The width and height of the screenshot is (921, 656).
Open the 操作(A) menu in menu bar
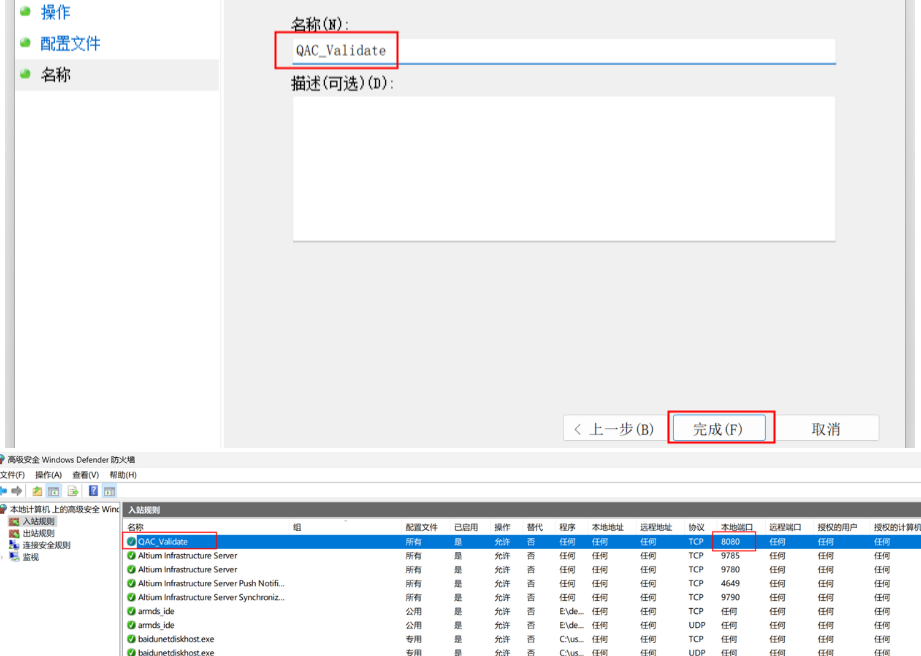48,475
